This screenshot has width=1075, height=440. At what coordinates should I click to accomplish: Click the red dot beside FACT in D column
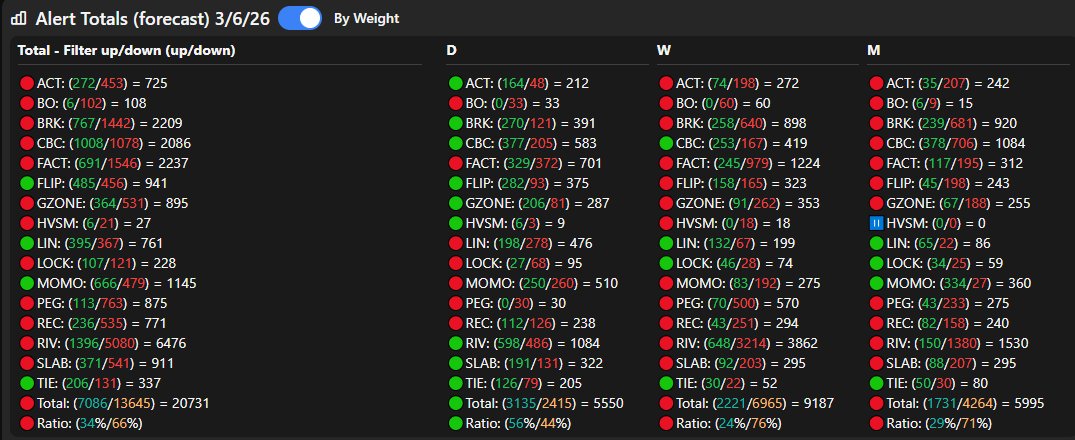(455, 164)
